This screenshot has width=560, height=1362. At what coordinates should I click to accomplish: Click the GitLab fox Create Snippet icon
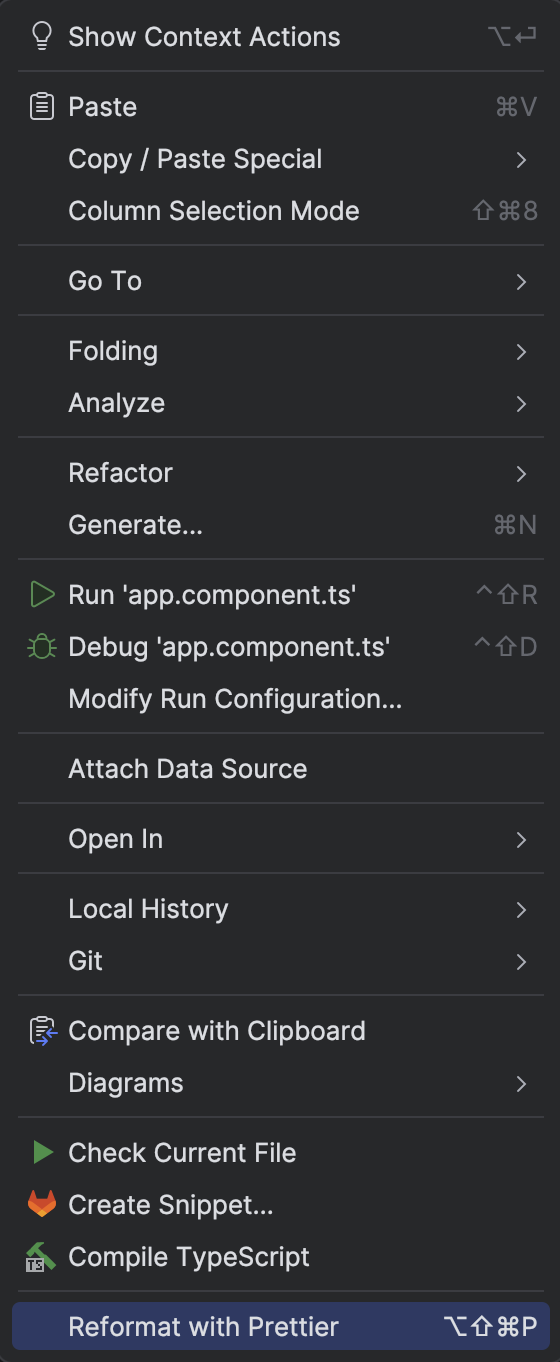click(x=41, y=1205)
